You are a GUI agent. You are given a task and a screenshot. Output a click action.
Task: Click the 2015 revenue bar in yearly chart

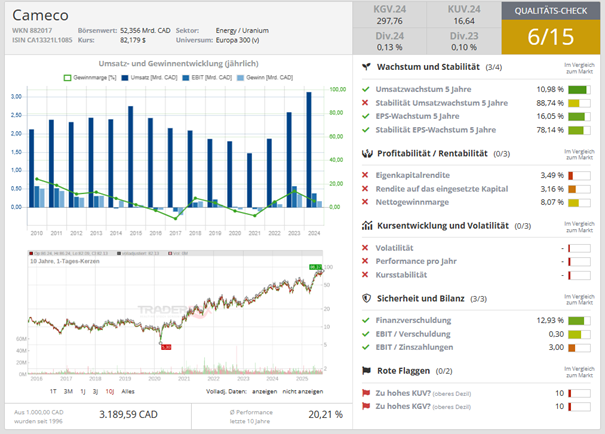(x=130, y=157)
